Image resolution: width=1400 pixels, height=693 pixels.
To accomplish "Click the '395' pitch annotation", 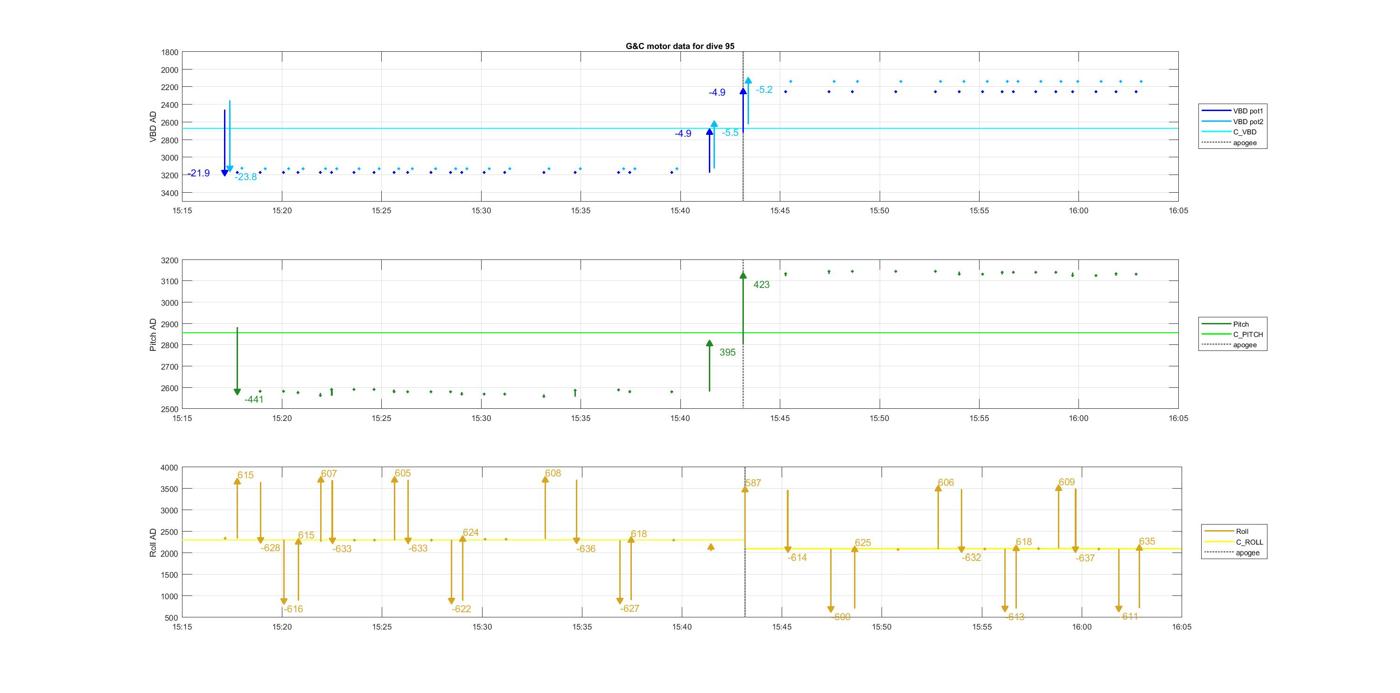I will 727,352.
